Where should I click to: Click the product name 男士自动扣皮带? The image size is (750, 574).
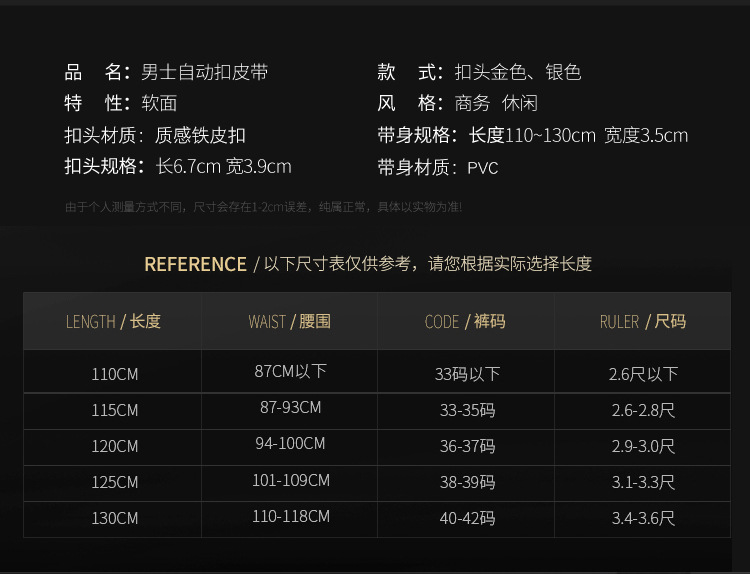point(204,72)
